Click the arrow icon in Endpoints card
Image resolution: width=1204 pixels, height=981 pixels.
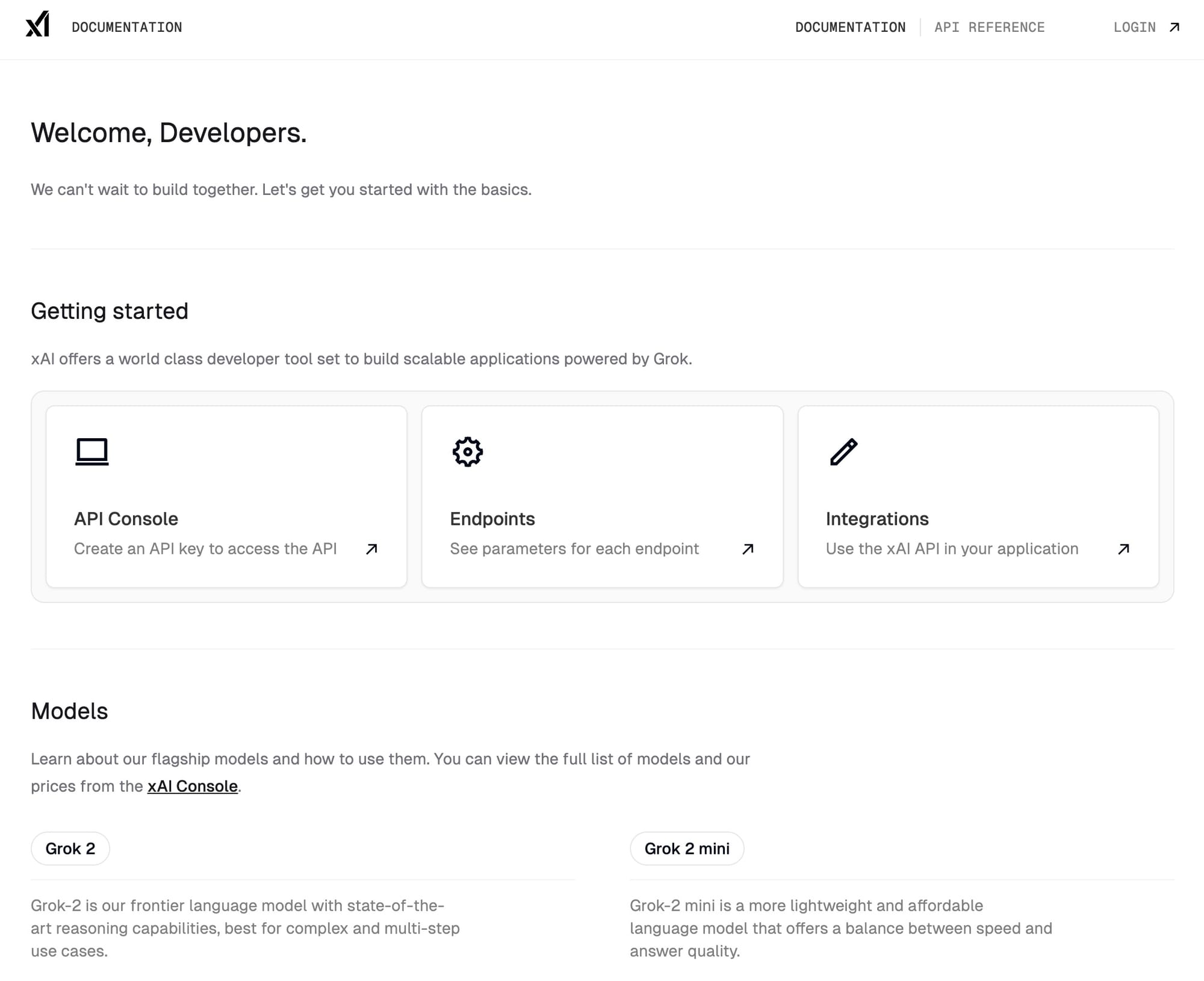click(x=748, y=549)
